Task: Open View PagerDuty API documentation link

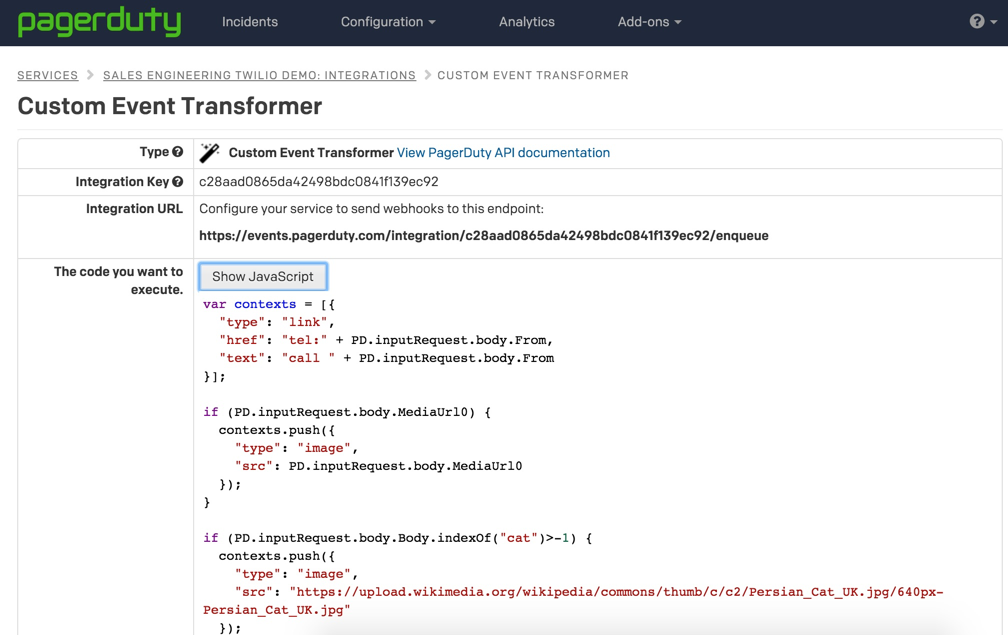Action: [x=503, y=152]
